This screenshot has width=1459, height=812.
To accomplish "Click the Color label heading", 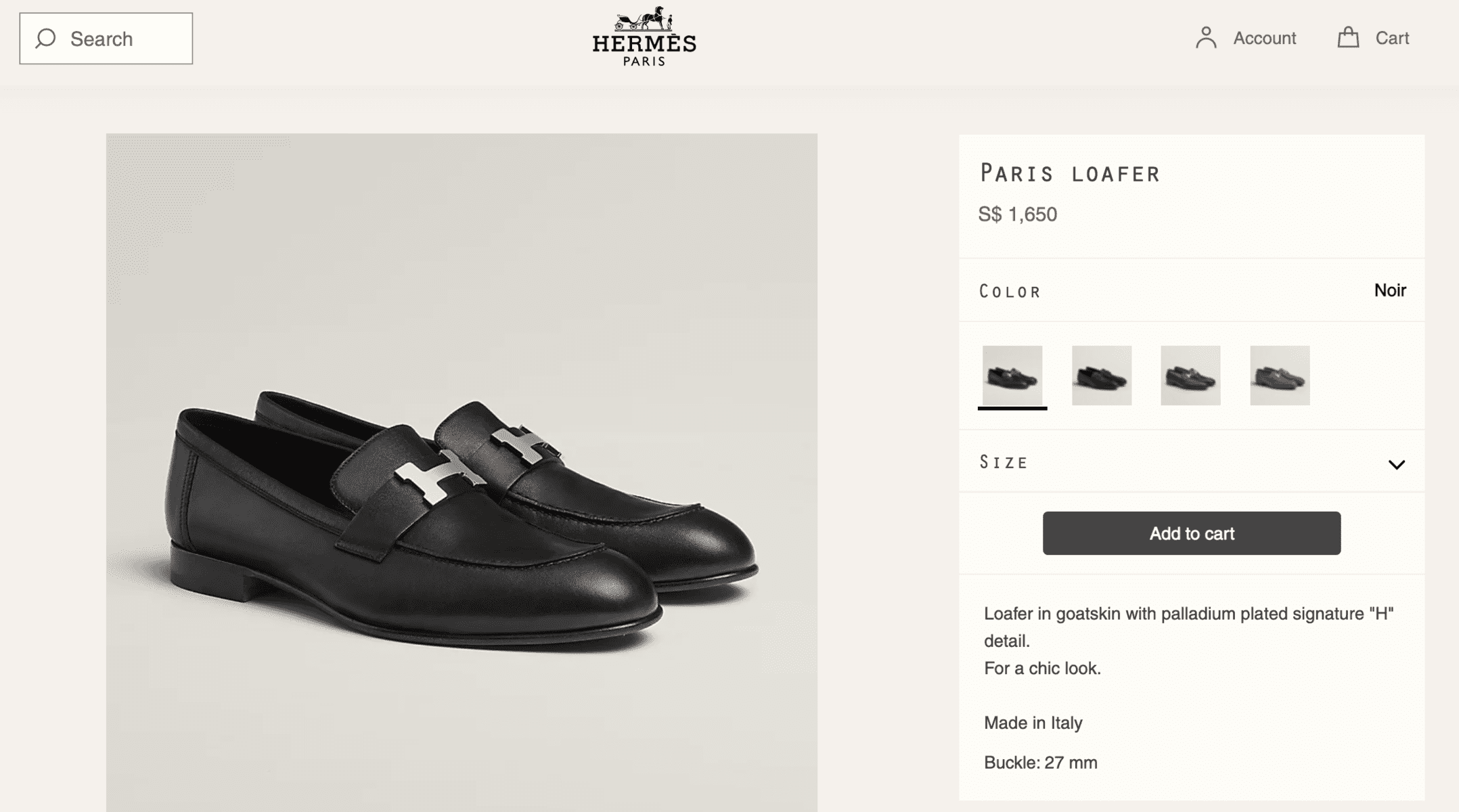I will pos(1010,292).
